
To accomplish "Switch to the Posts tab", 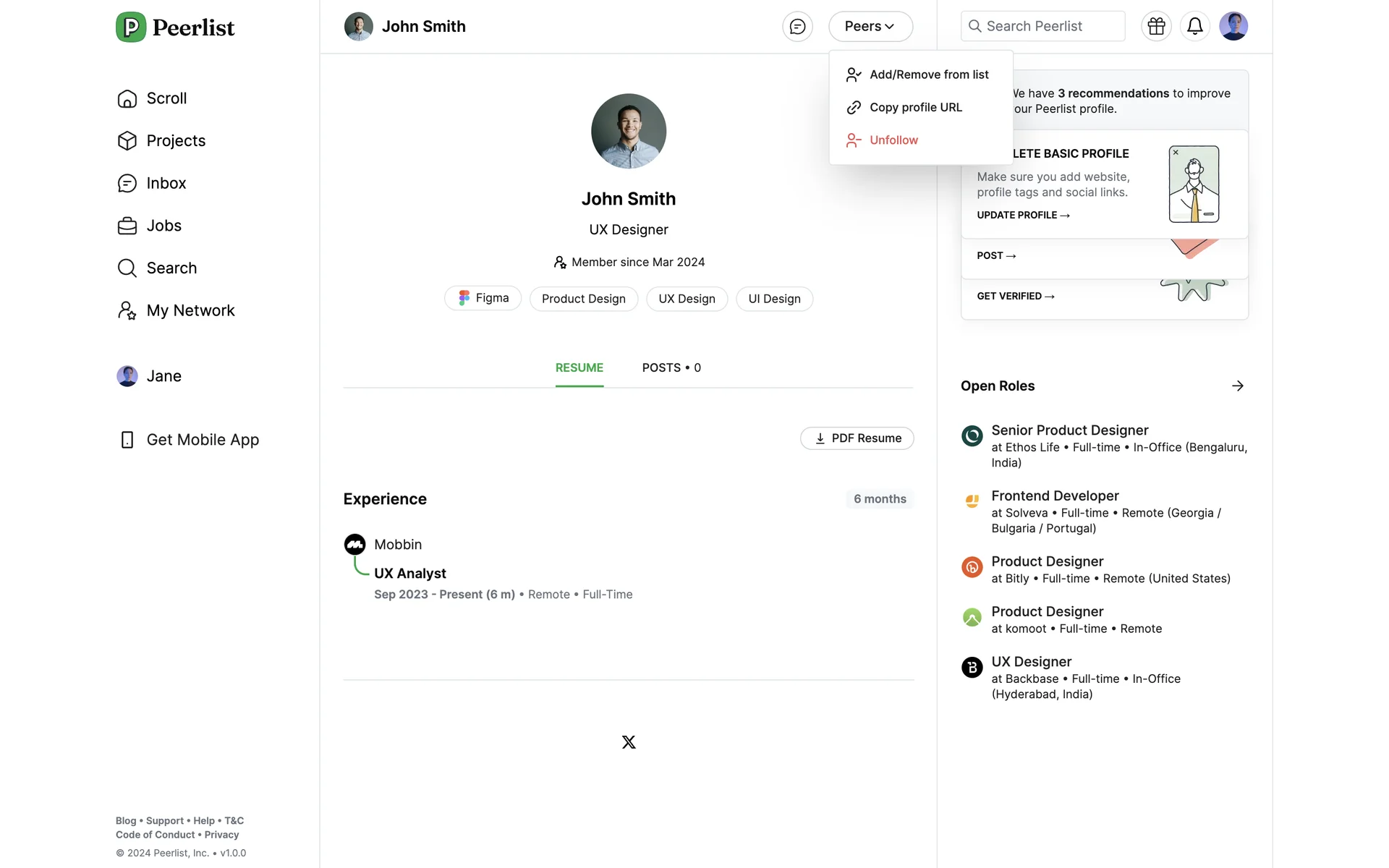I will tap(671, 368).
